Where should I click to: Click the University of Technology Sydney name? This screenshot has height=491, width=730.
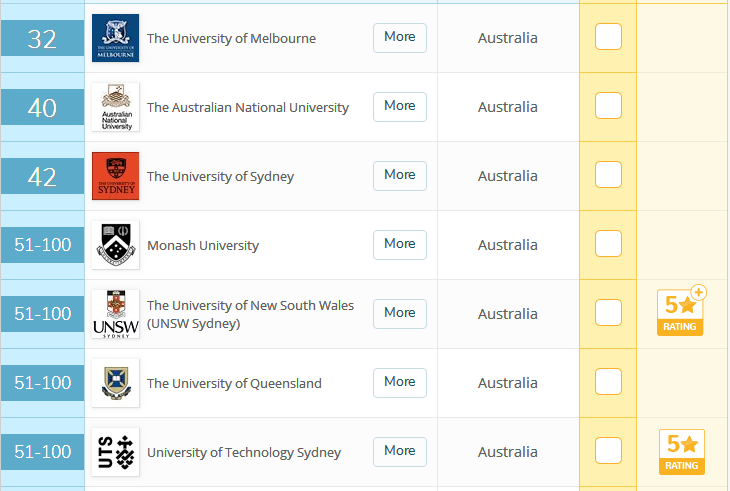pyautogui.click(x=244, y=452)
